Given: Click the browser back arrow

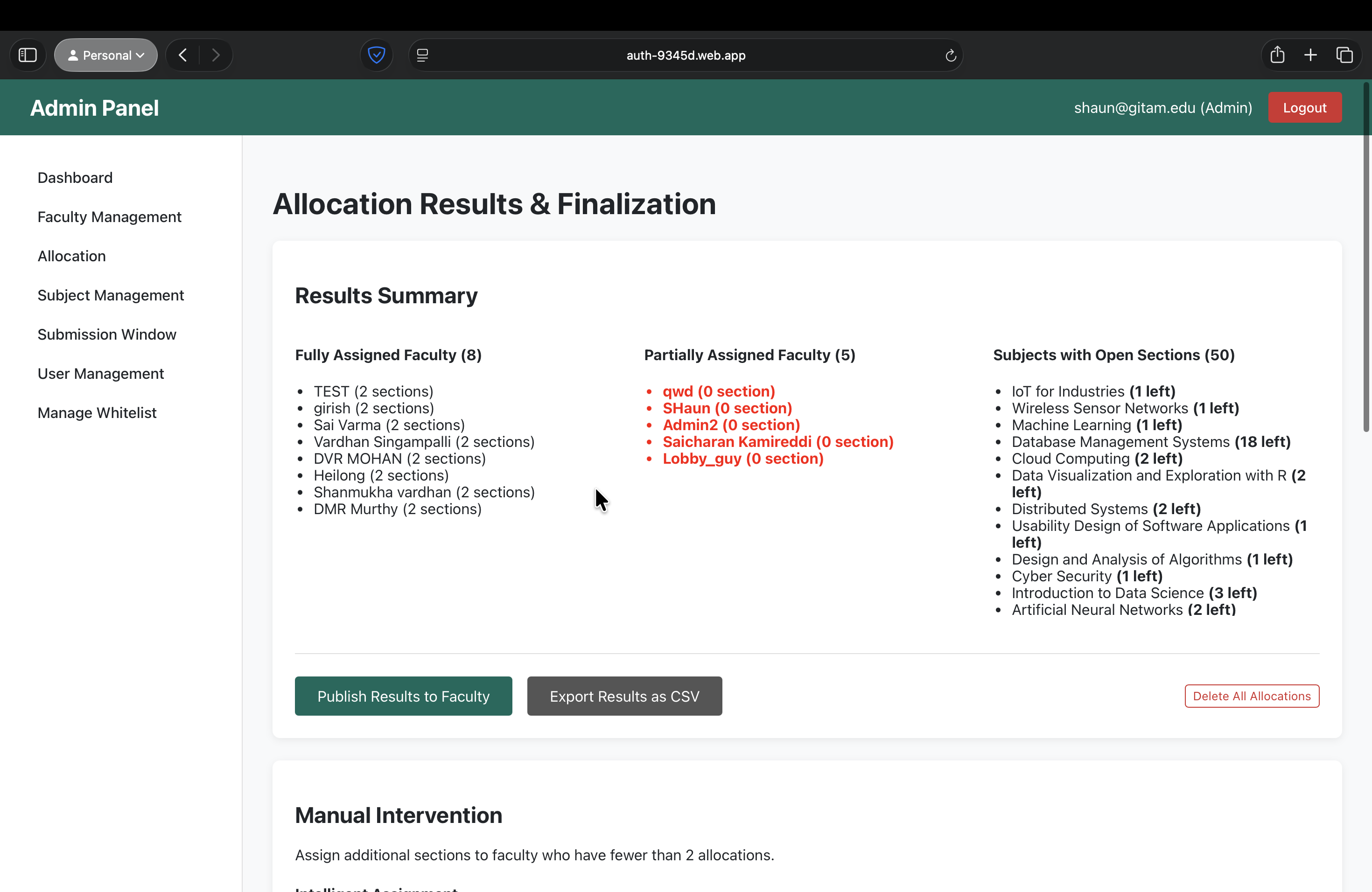Looking at the screenshot, I should (x=183, y=56).
